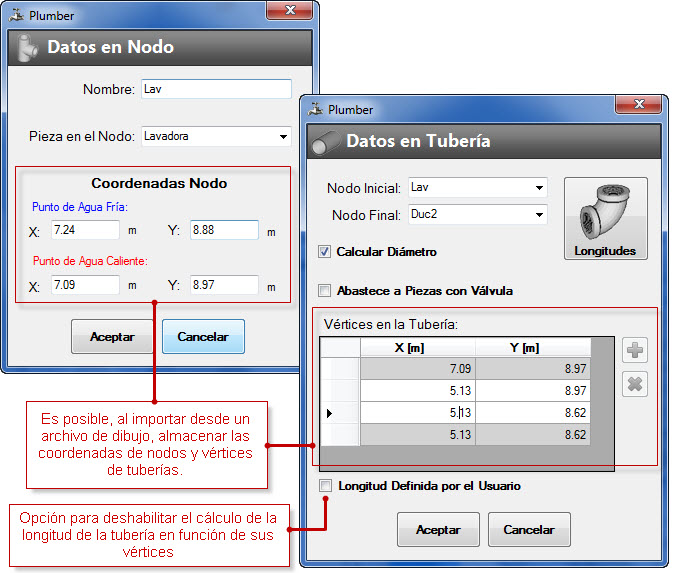Viewport: 690px width, 573px height.
Task: Open the Pieza en el Nodo dropdown
Action: 283,136
